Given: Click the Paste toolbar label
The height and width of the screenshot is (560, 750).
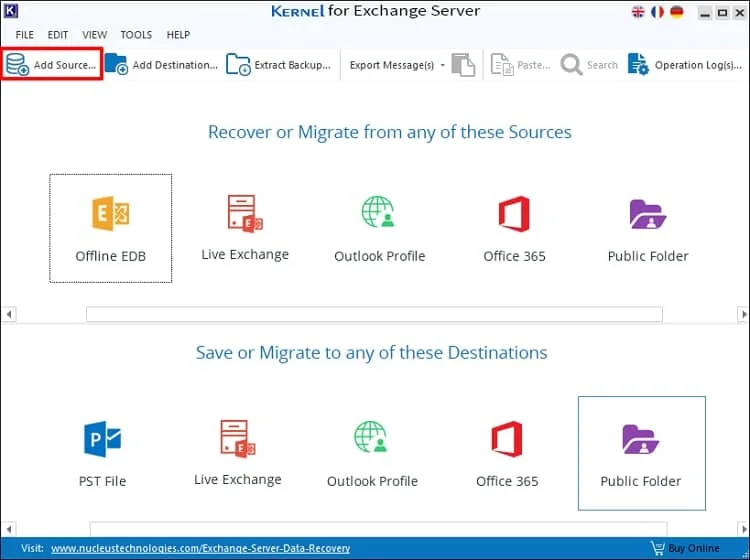Looking at the screenshot, I should pos(534,65).
